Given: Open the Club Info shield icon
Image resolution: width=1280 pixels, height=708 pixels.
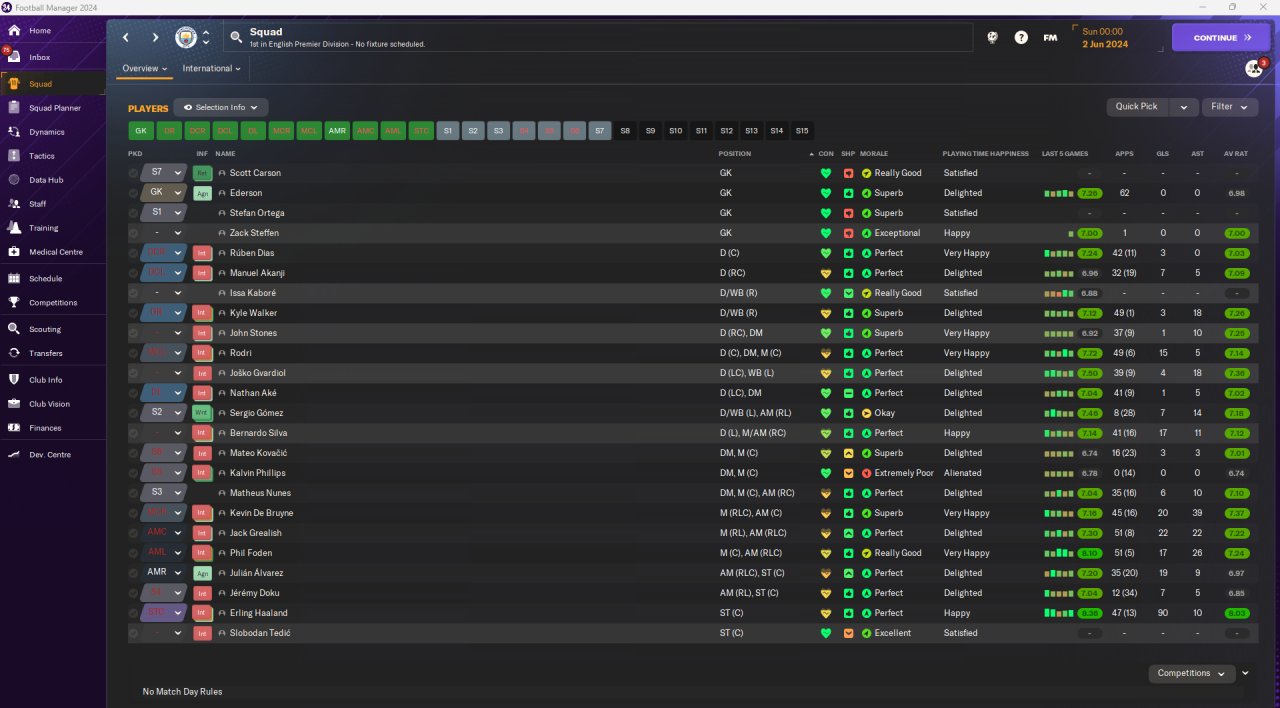Looking at the screenshot, I should point(14,380).
